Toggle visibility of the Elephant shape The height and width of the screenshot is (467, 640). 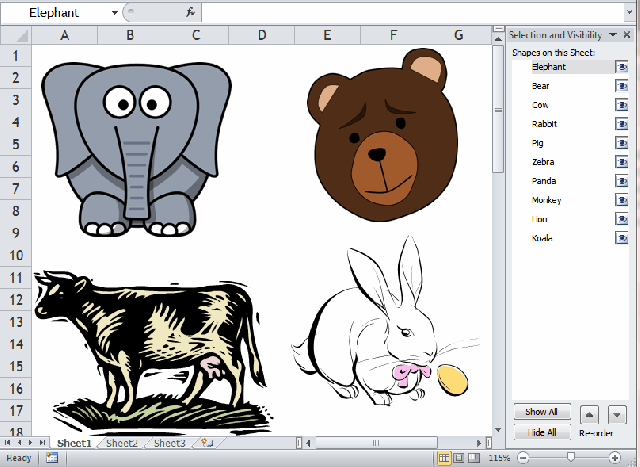click(621, 67)
